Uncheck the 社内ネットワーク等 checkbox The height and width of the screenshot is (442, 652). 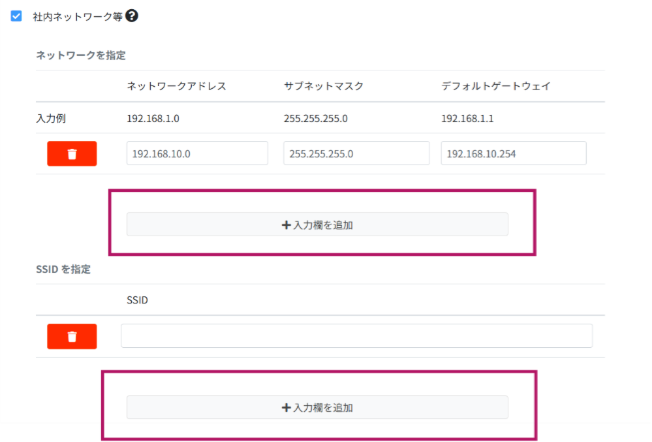16,16
